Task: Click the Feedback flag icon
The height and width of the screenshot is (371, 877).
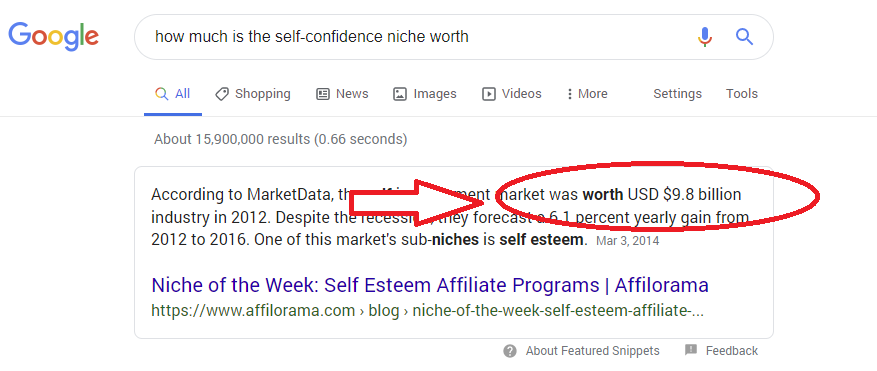Action: click(x=691, y=350)
